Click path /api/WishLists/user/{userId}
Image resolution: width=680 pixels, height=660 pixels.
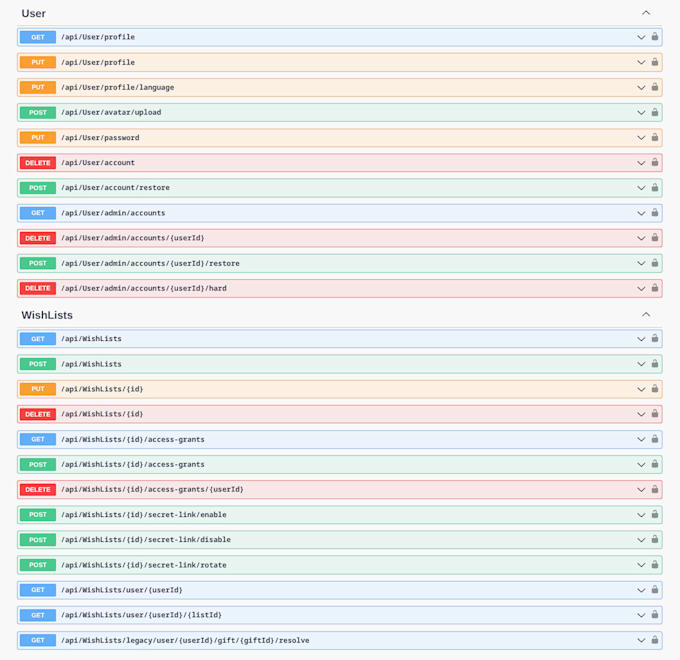[x=121, y=590]
